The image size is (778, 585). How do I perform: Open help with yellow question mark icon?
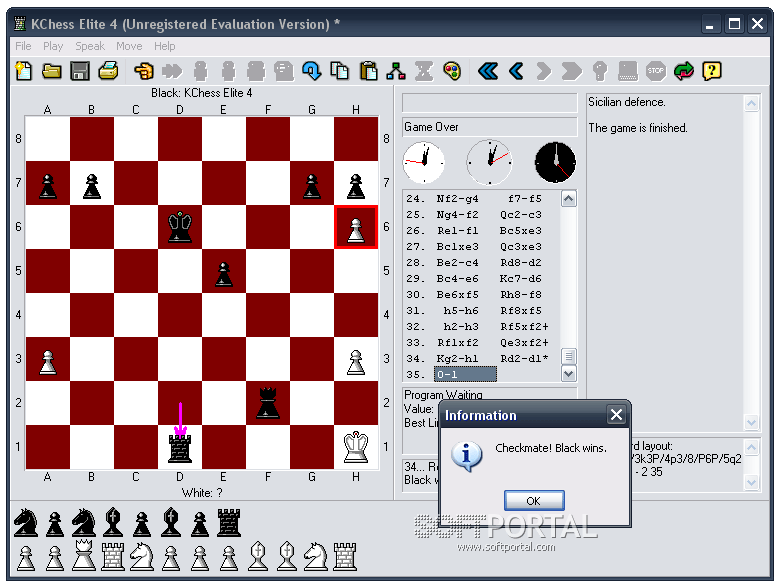(x=712, y=71)
